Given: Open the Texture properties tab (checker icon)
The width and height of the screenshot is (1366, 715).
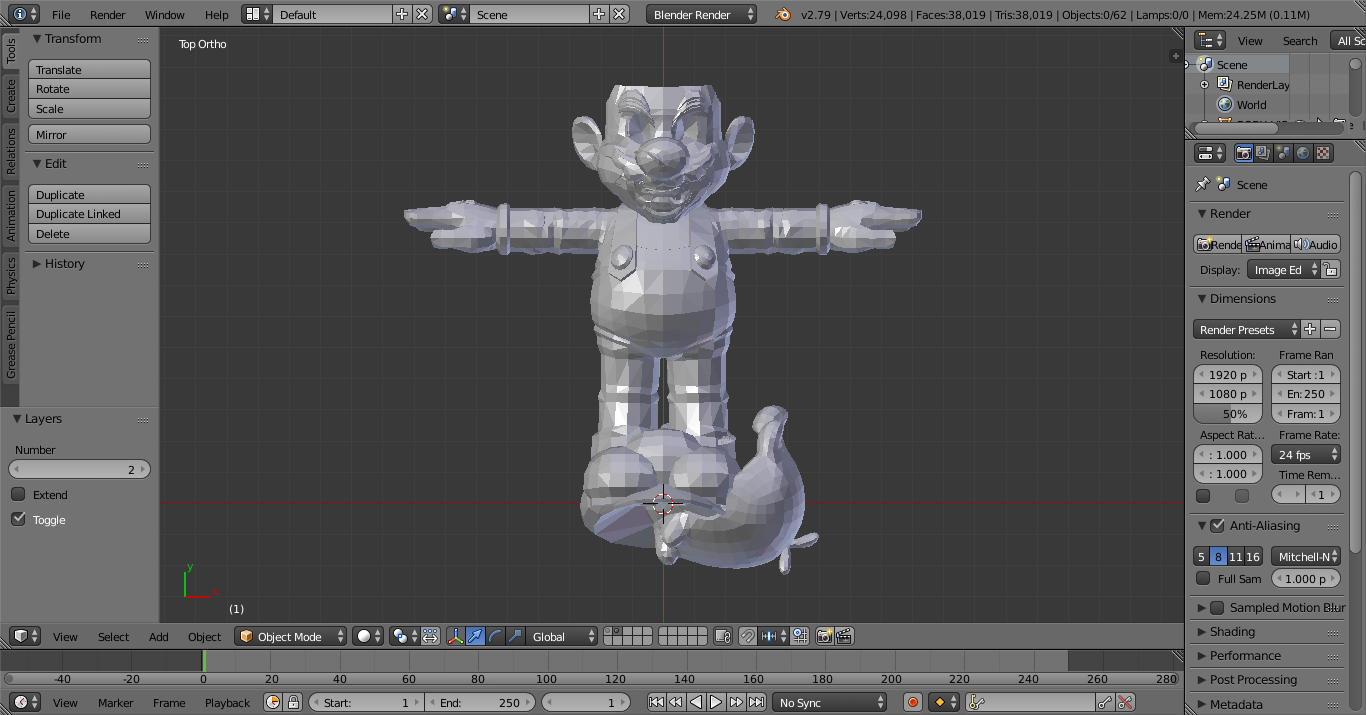Looking at the screenshot, I should pos(1323,153).
